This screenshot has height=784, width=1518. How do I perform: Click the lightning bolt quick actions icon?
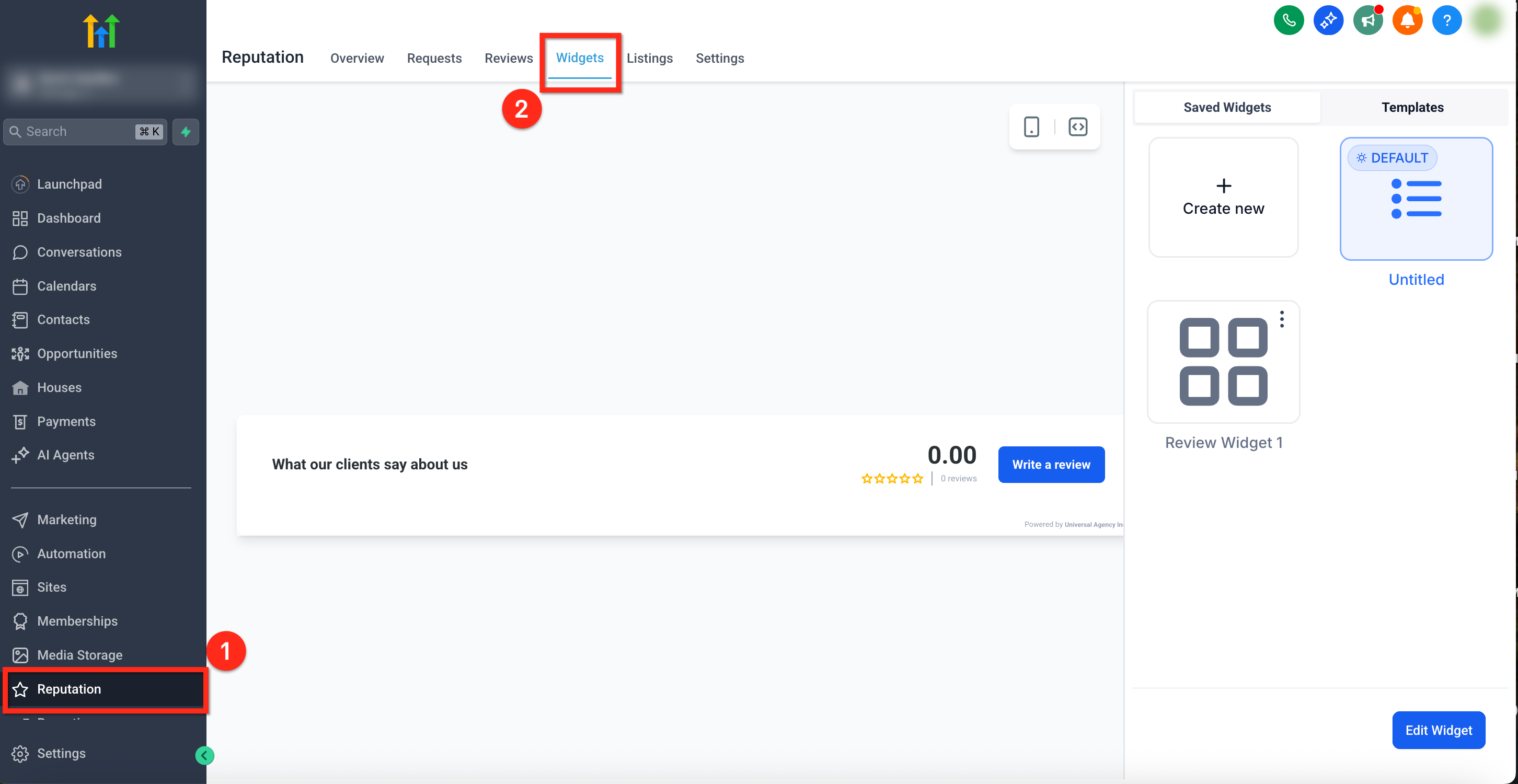point(186,131)
